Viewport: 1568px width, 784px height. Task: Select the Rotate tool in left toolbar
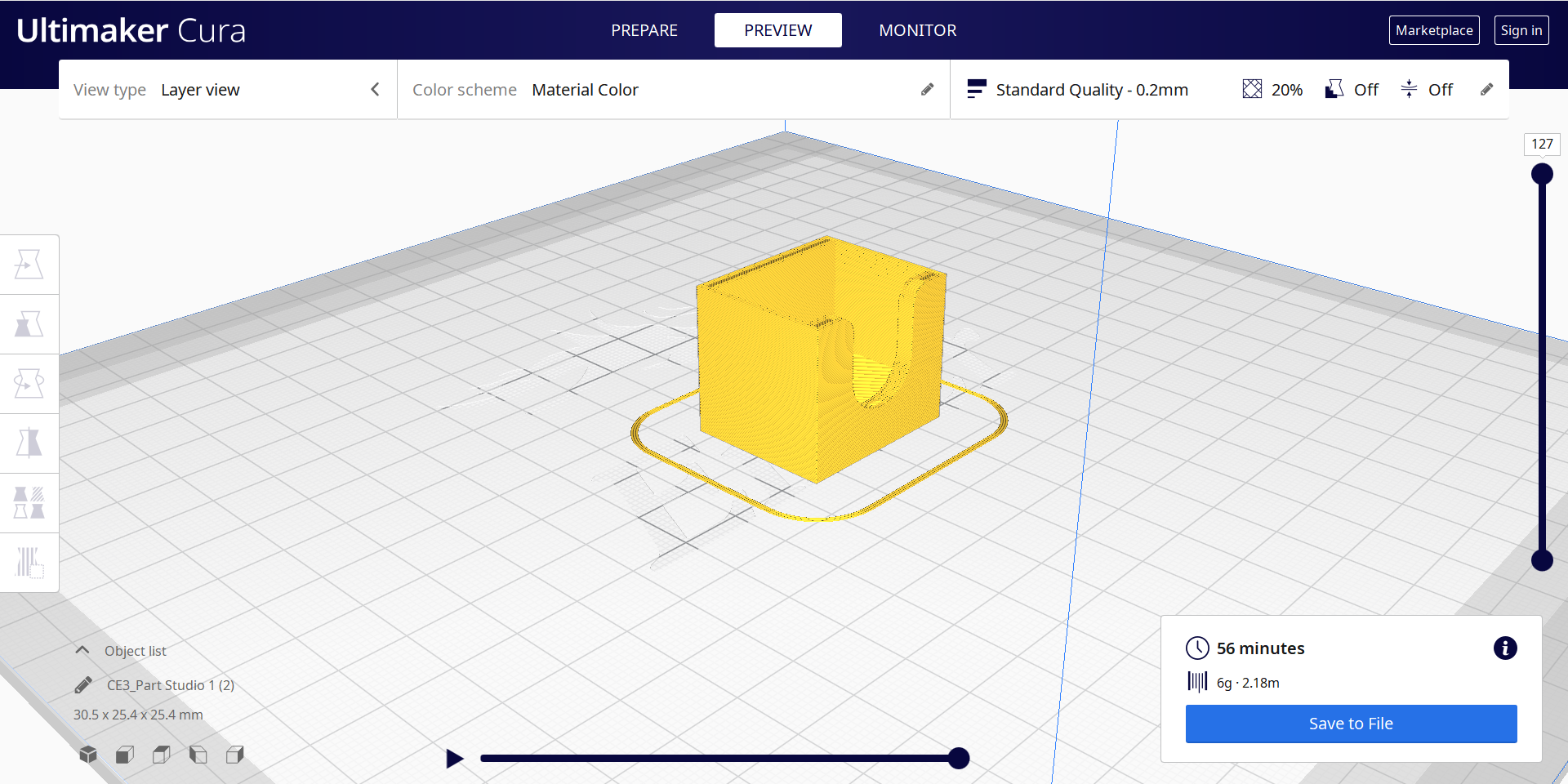[x=29, y=384]
